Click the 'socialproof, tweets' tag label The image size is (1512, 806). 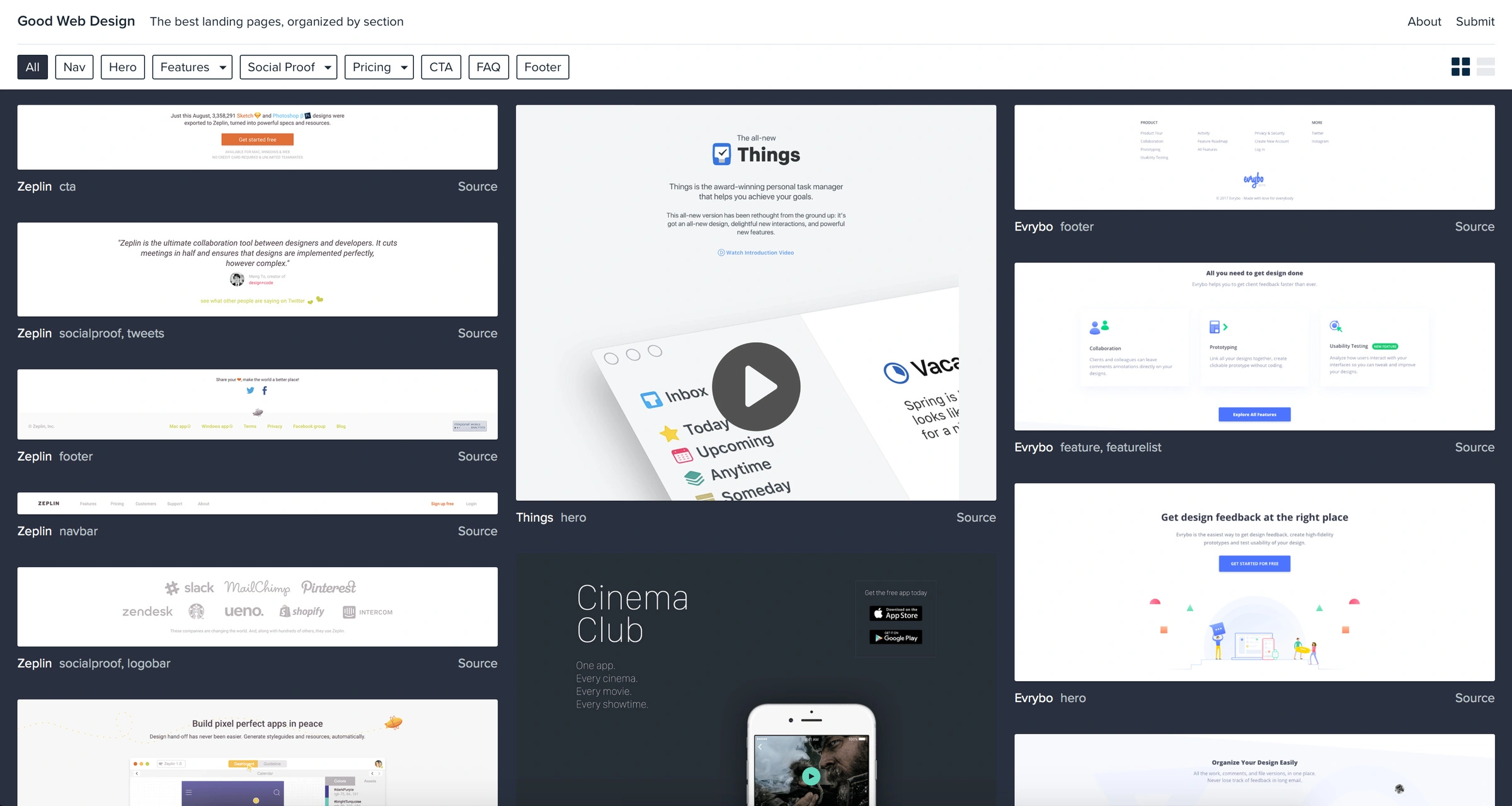pos(112,333)
